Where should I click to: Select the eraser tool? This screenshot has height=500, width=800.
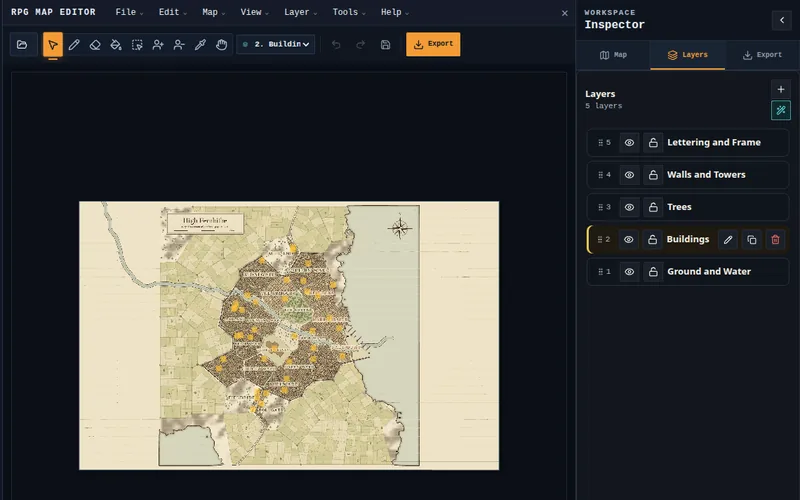click(x=95, y=45)
